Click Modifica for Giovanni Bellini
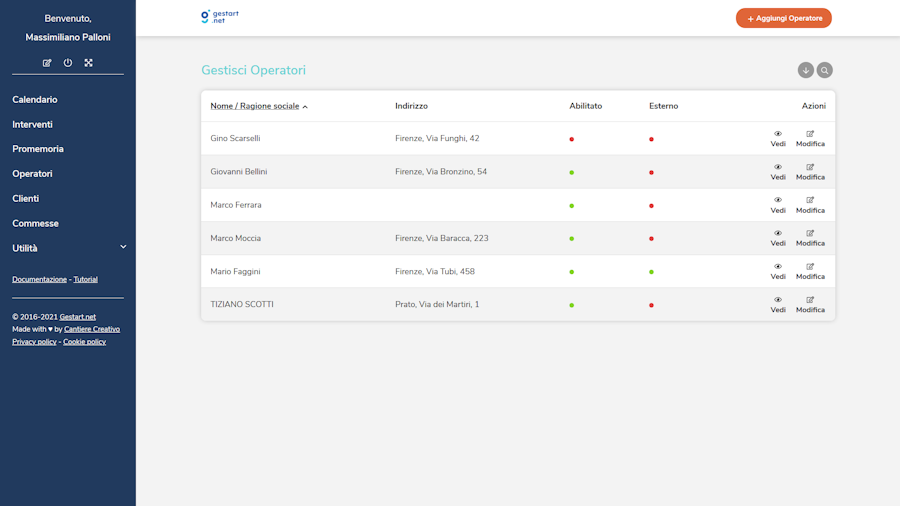The height and width of the screenshot is (506, 900). point(810,172)
